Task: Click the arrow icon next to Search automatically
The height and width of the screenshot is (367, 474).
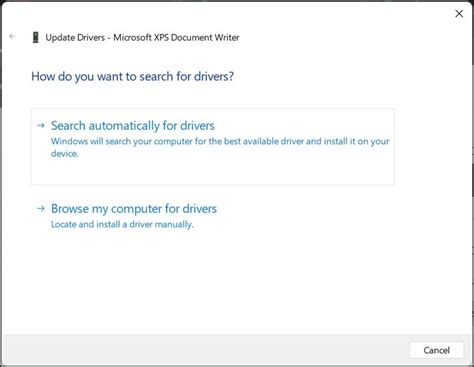Action: coord(41,125)
